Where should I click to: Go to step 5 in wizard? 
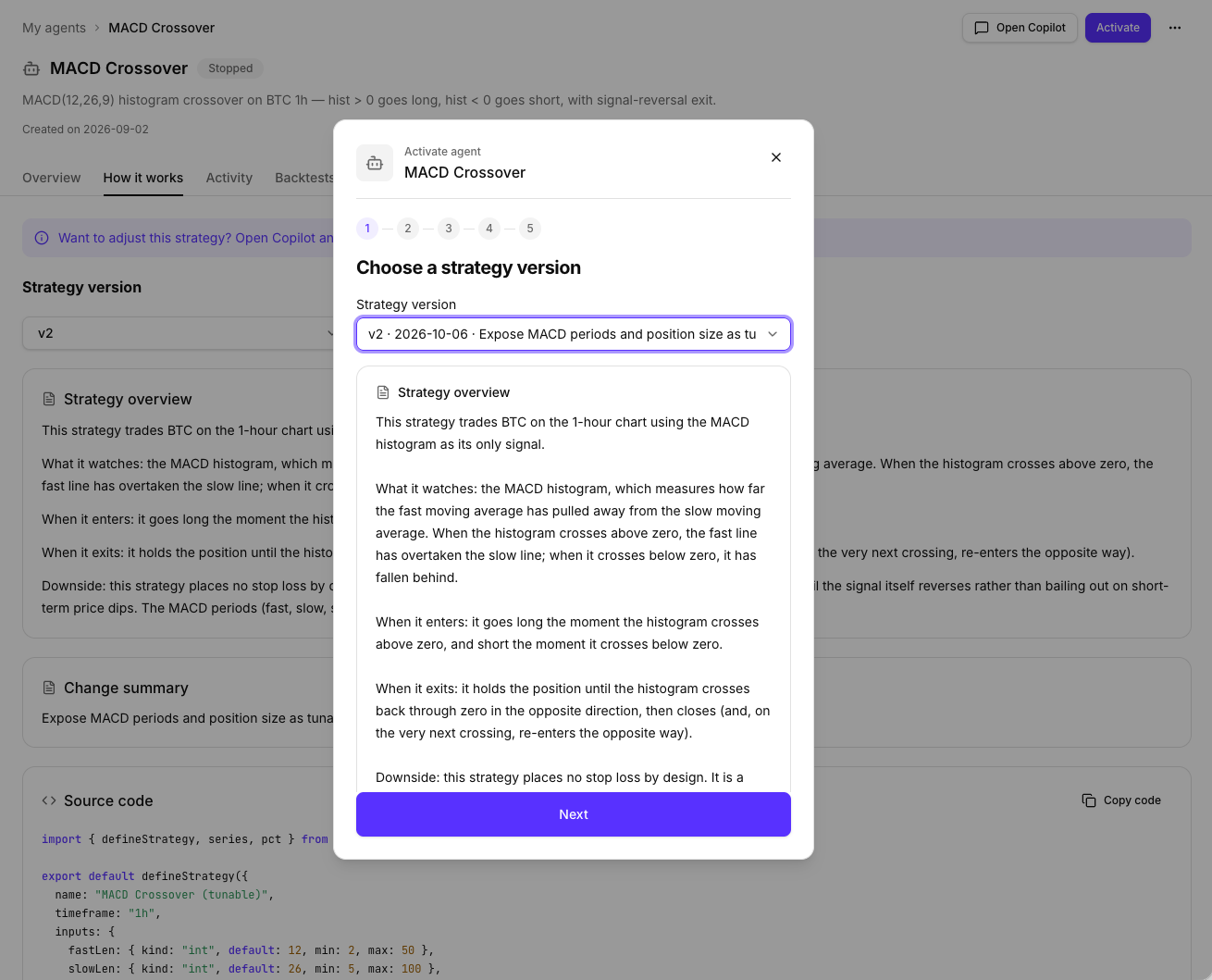(530, 229)
